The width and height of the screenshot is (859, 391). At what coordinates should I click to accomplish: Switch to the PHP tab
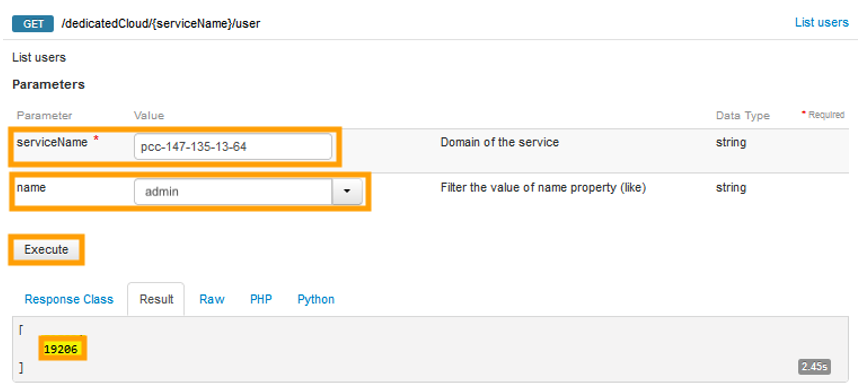pyautogui.click(x=261, y=299)
